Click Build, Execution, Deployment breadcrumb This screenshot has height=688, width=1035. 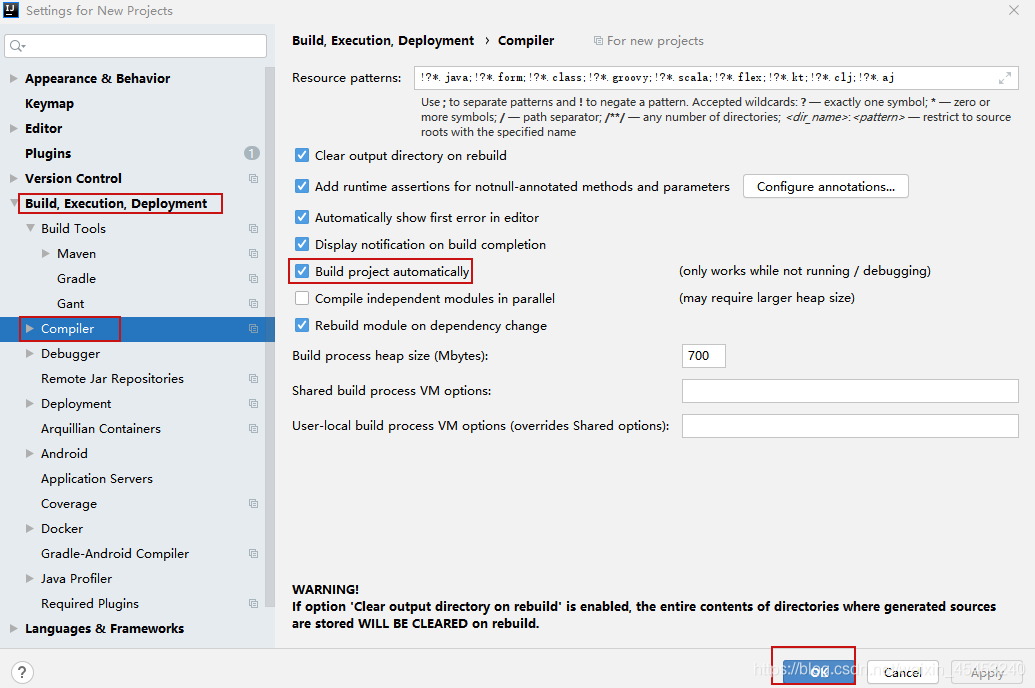383,41
